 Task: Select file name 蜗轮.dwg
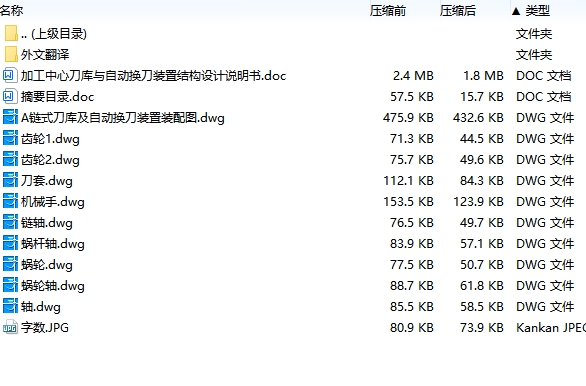coord(47,265)
